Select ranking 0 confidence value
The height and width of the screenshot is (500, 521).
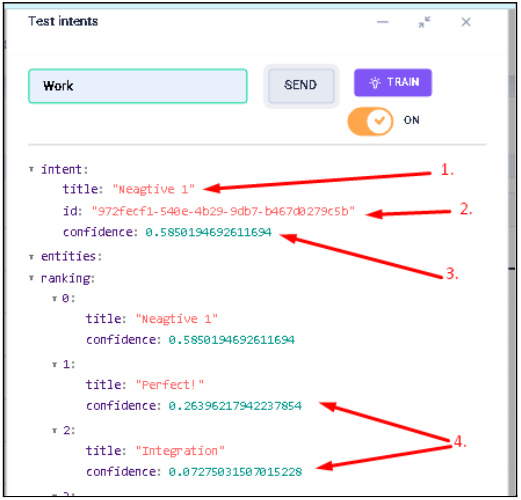231,340
